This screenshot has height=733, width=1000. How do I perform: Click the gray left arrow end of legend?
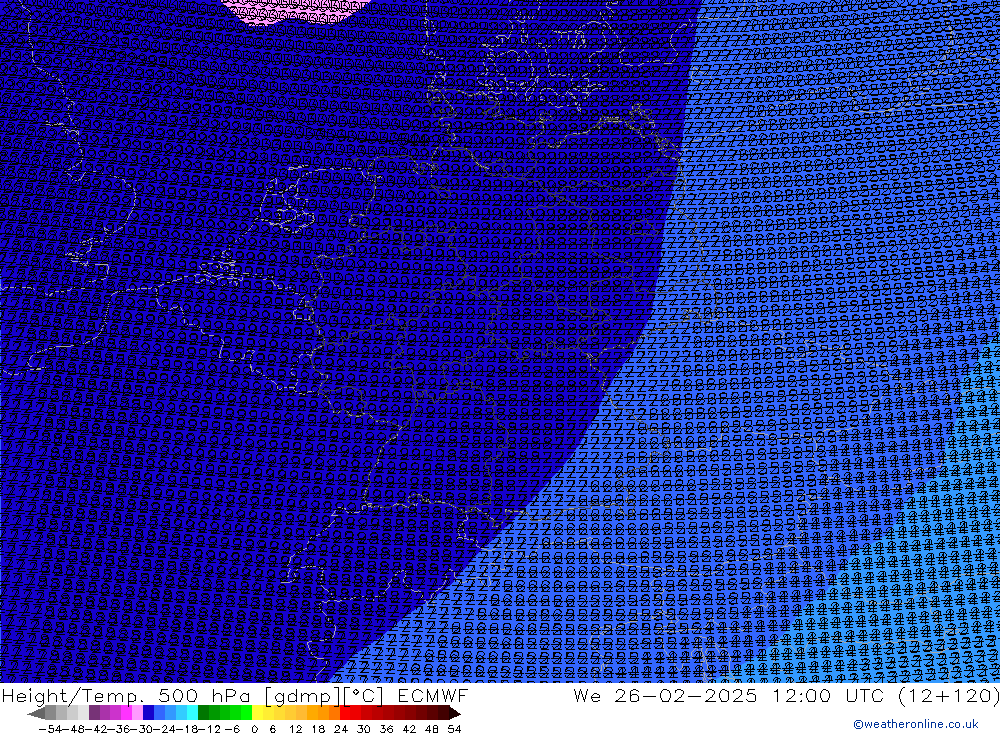pyautogui.click(x=37, y=713)
